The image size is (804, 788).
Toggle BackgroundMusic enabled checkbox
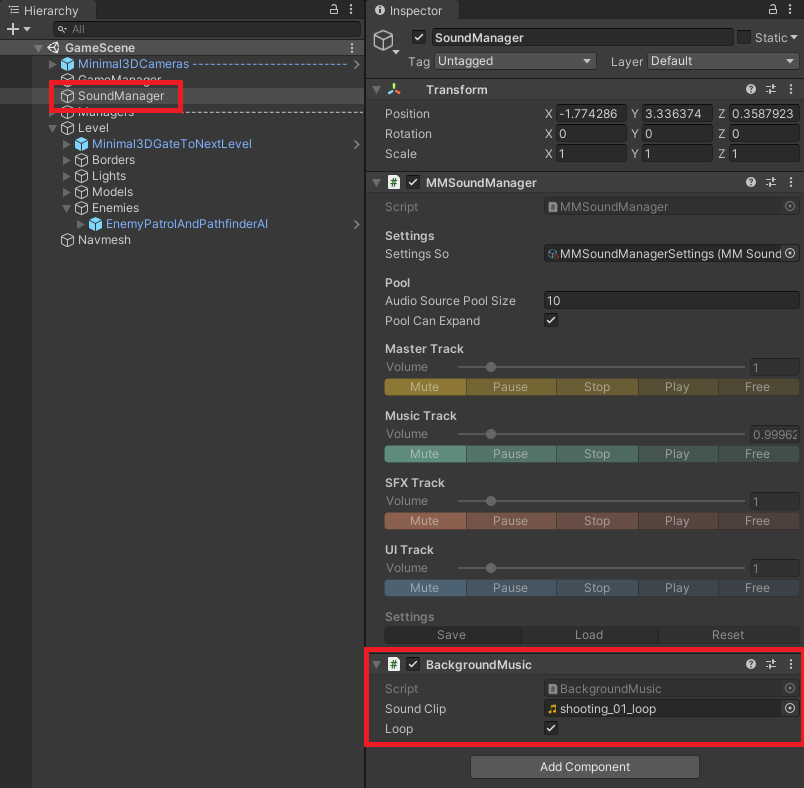[413, 664]
